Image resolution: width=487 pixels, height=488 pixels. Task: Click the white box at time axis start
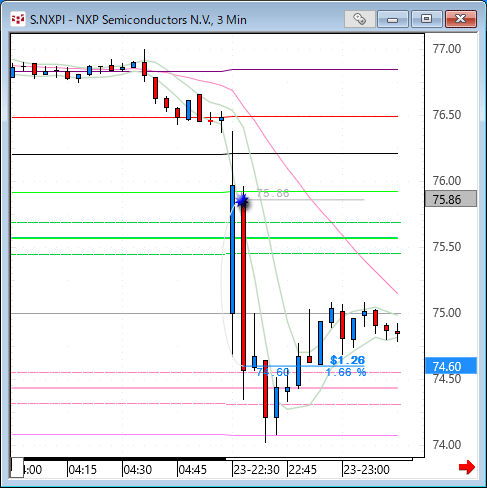pos(17,467)
